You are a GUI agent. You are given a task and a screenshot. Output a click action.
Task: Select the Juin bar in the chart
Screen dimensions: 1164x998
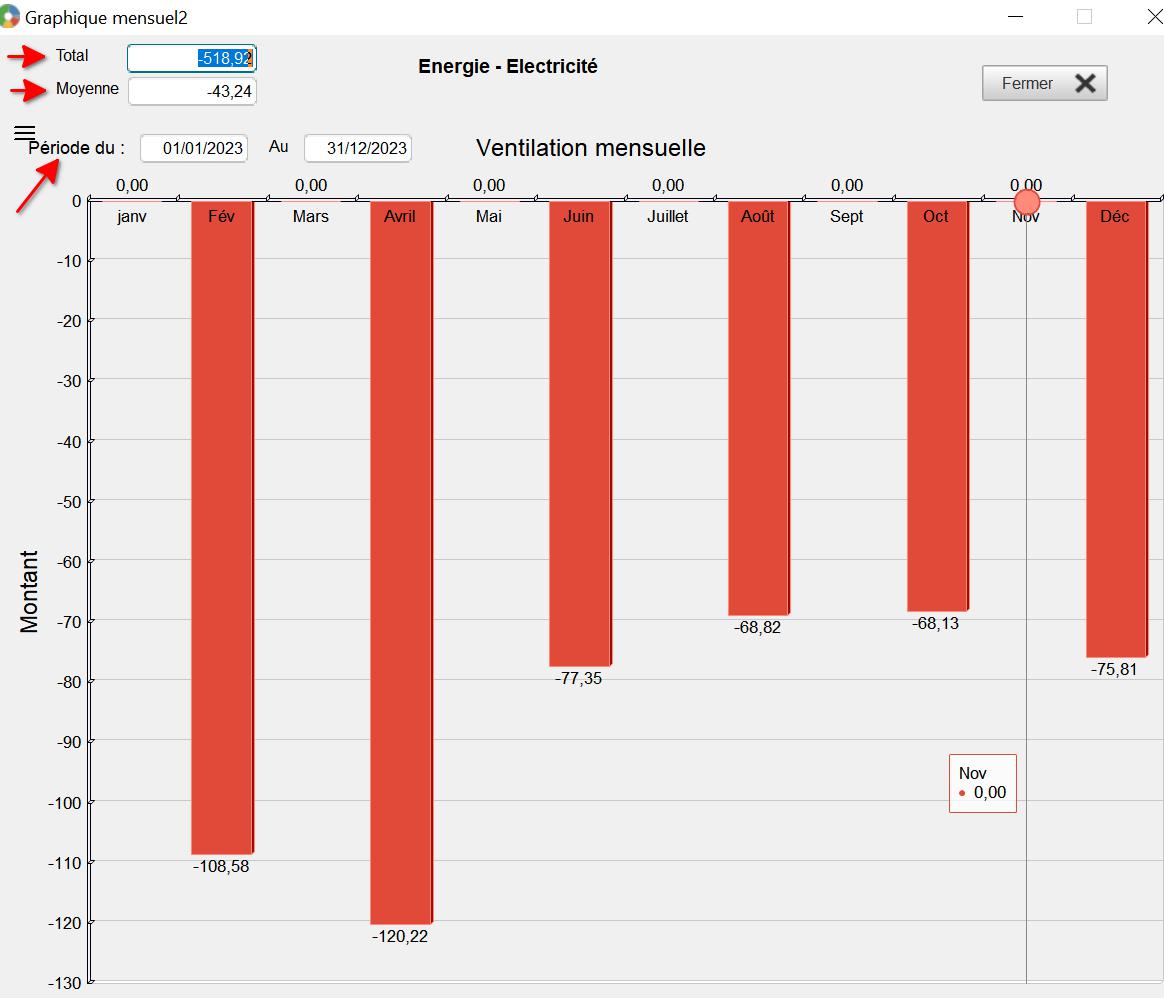tap(579, 440)
